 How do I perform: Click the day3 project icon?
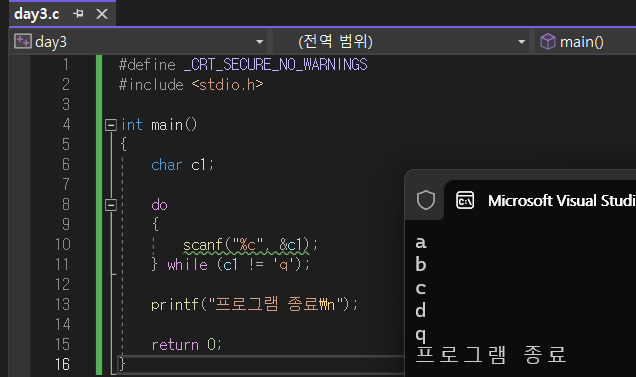coord(22,41)
